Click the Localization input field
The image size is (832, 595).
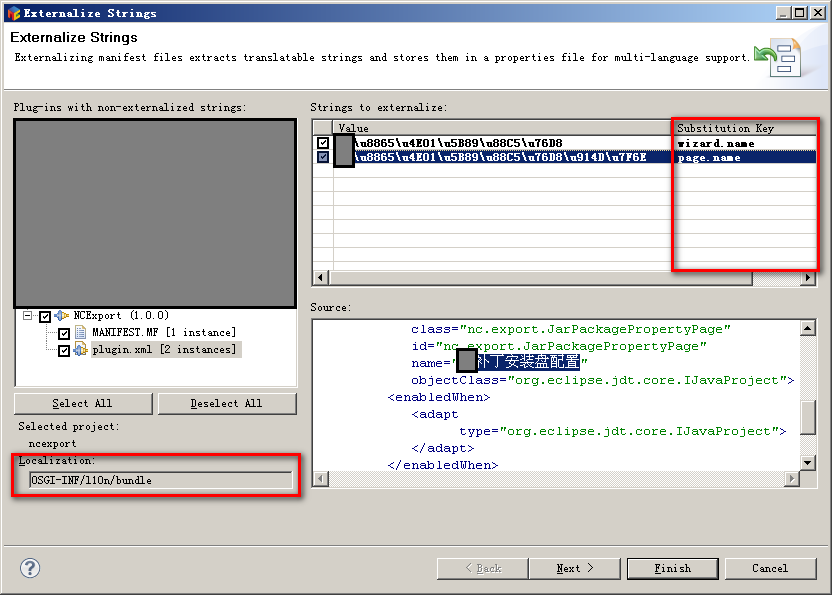tap(161, 480)
